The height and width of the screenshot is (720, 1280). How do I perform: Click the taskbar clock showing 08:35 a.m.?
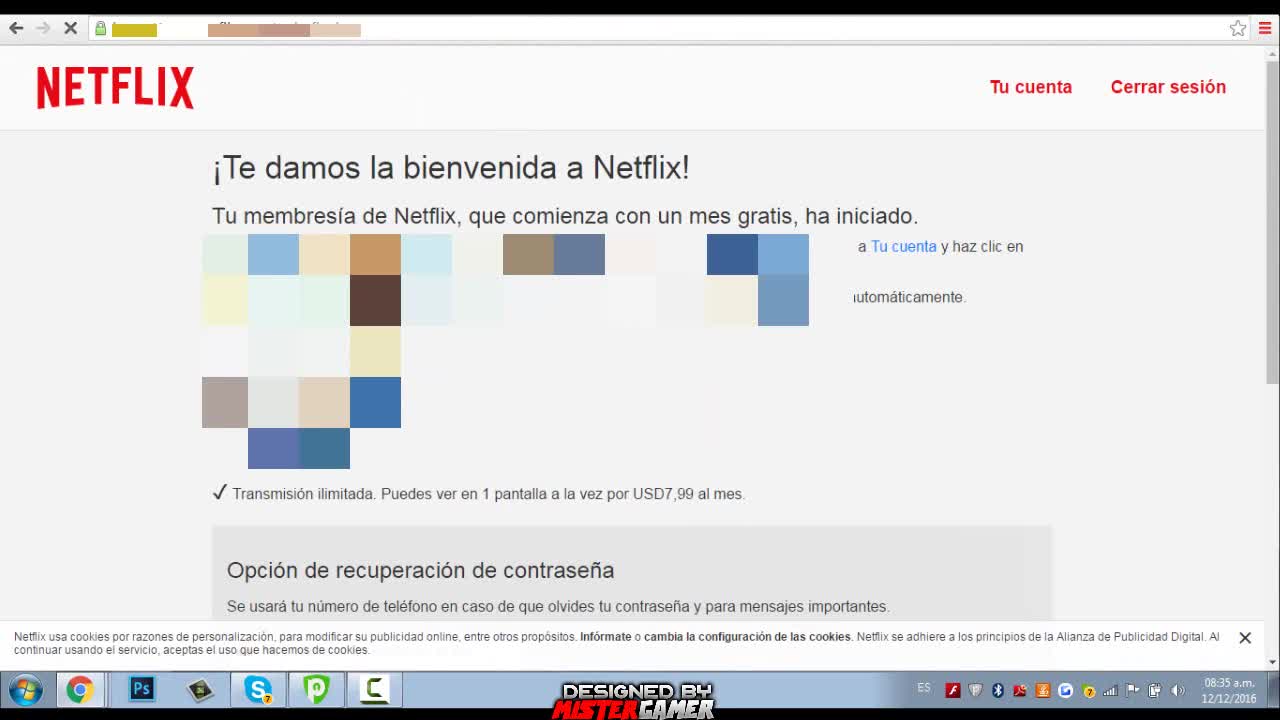pyautogui.click(x=1229, y=691)
